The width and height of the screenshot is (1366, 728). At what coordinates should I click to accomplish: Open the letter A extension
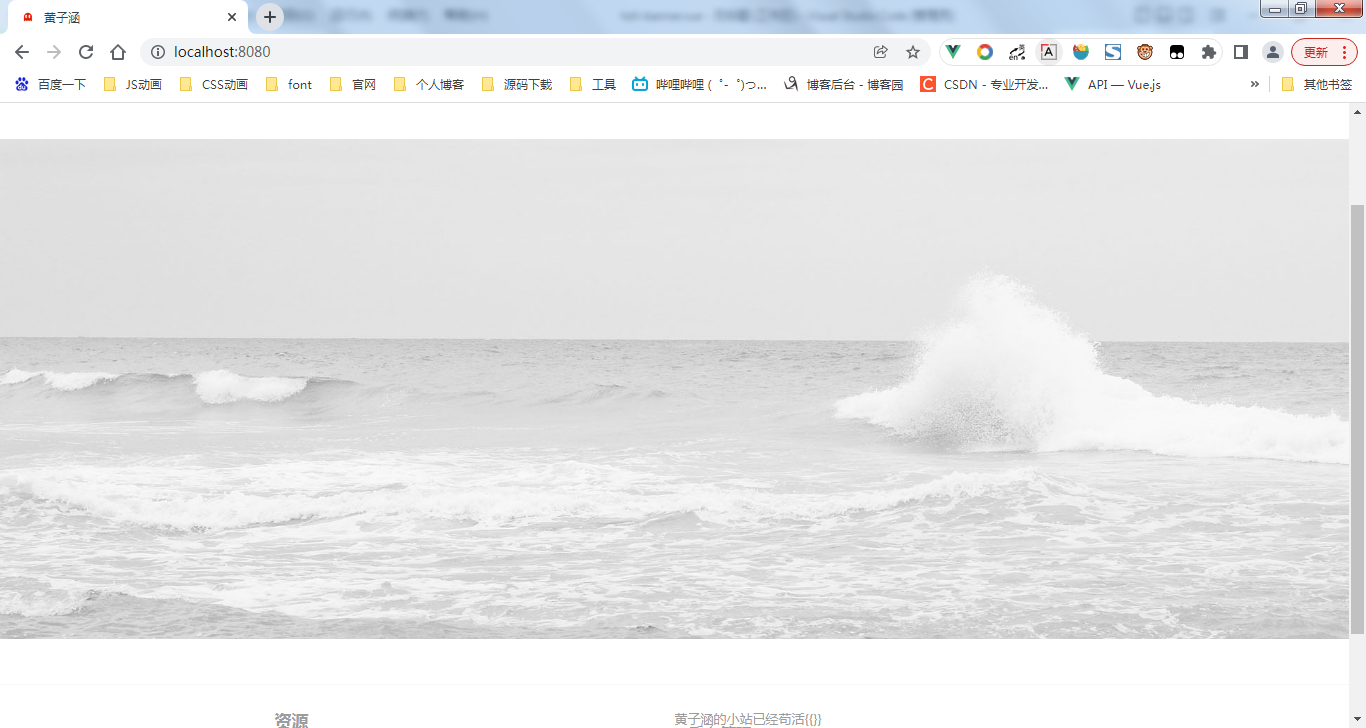click(x=1049, y=52)
